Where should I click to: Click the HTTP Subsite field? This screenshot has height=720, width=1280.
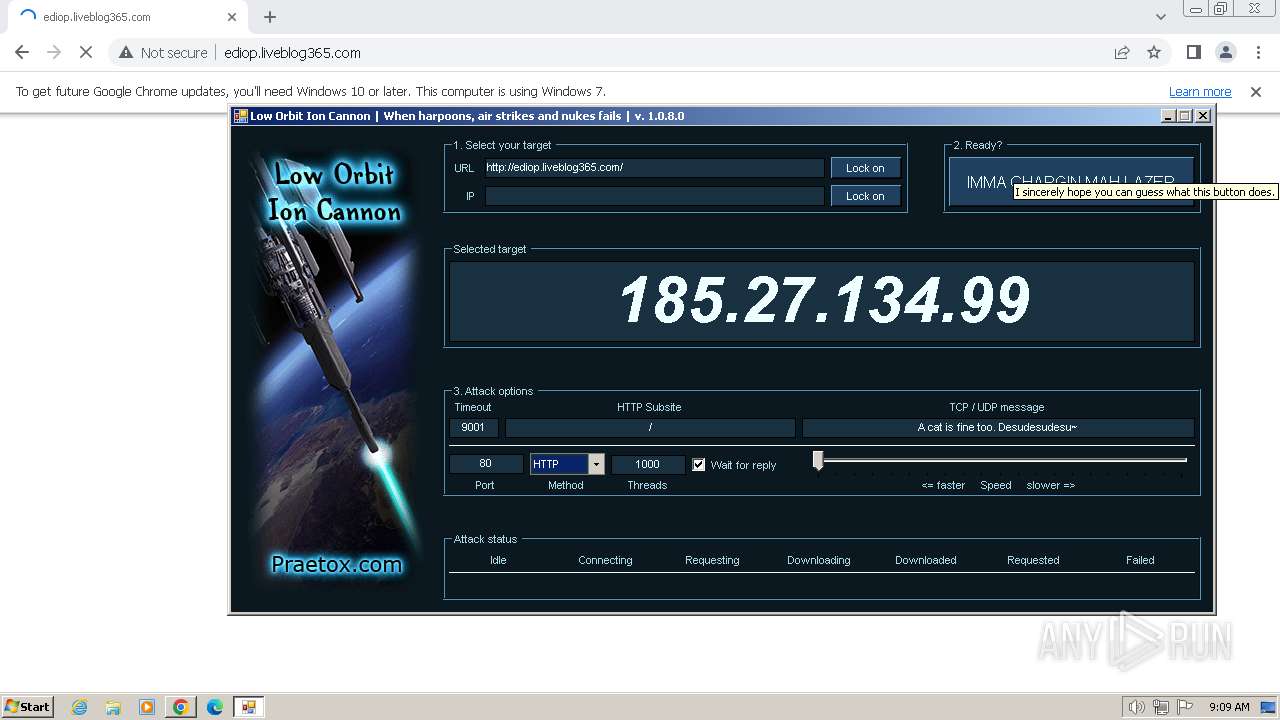coord(650,428)
